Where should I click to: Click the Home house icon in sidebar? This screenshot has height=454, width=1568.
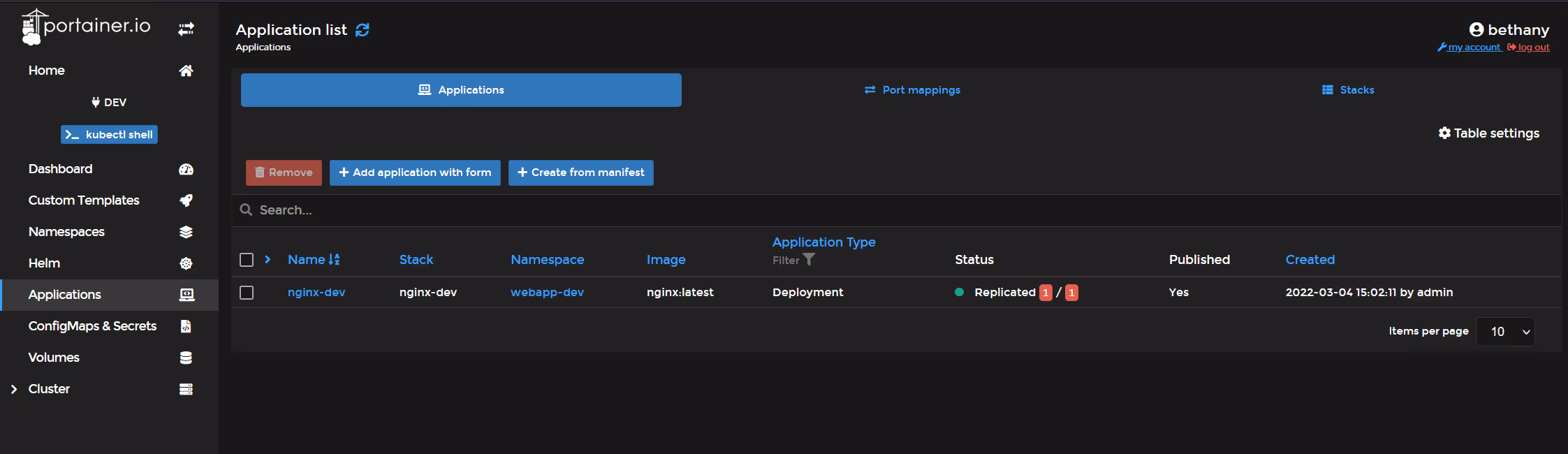pyautogui.click(x=186, y=71)
